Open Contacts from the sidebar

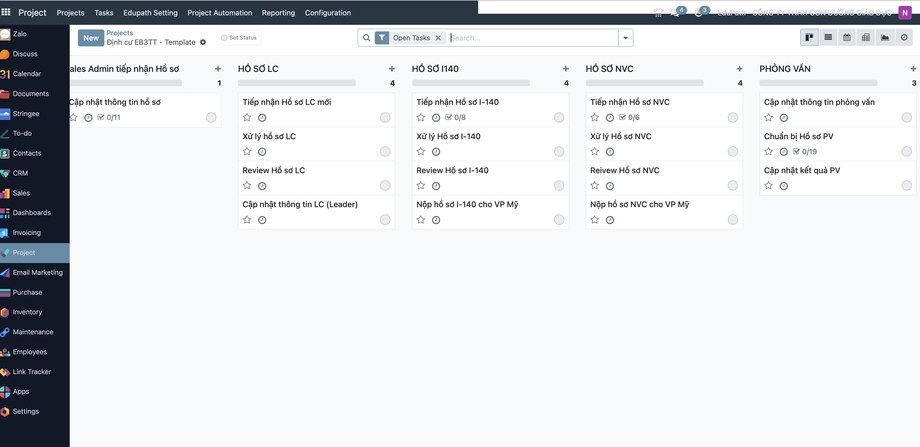[35, 153]
